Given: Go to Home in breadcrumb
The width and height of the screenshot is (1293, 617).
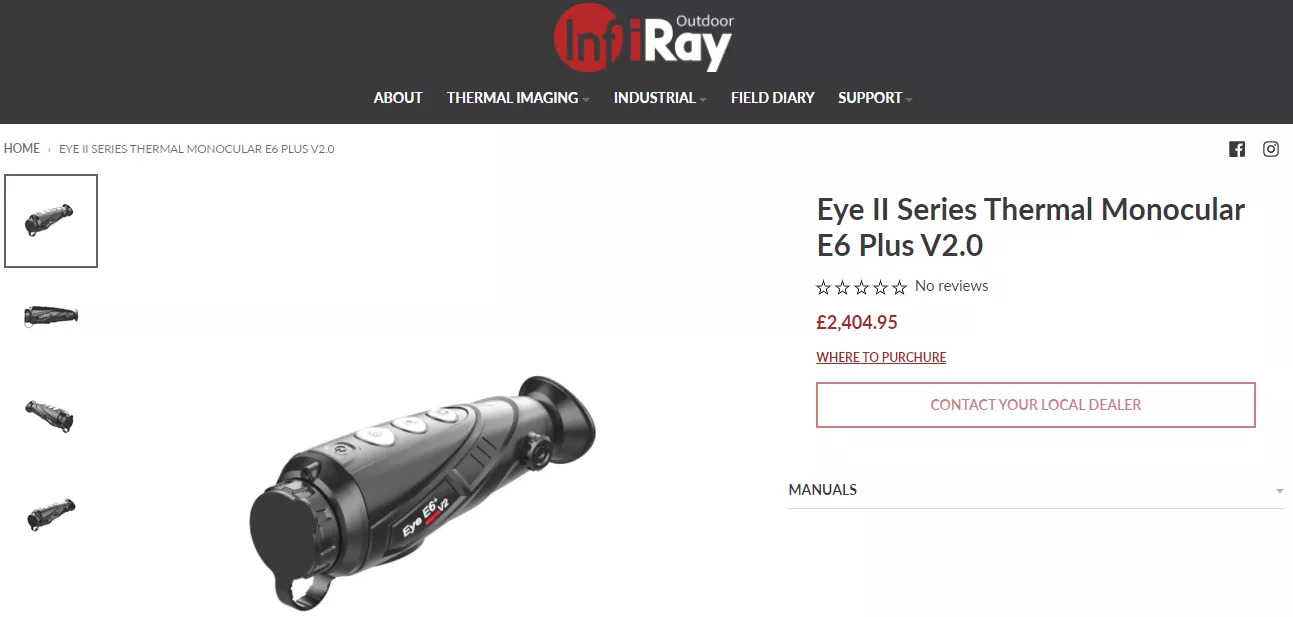Looking at the screenshot, I should coord(22,148).
